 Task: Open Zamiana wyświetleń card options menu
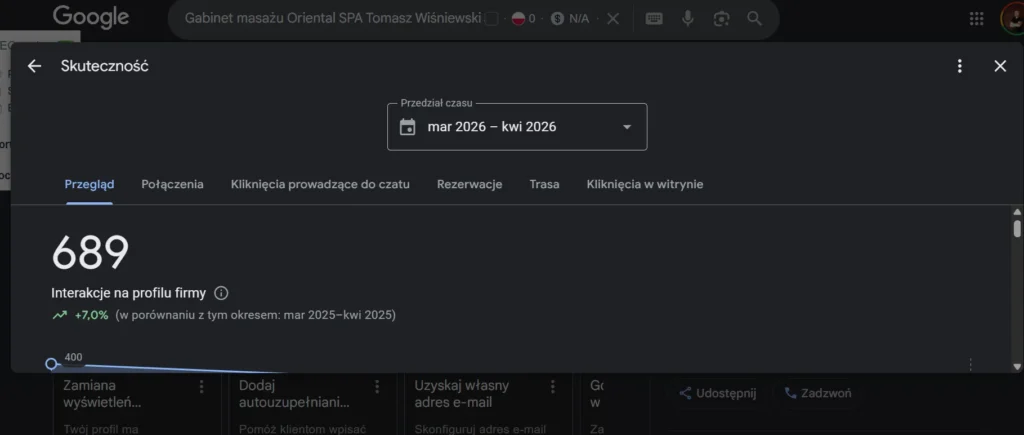201,387
